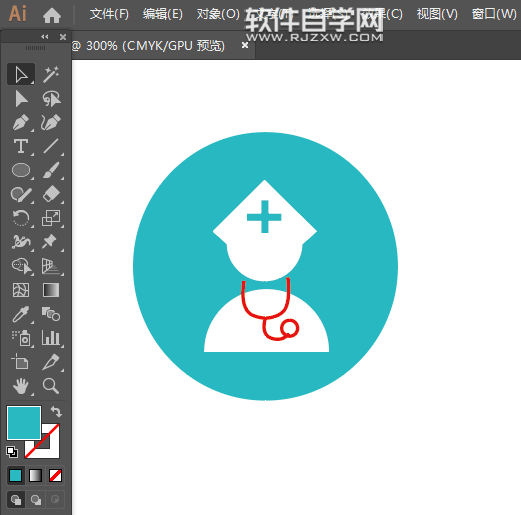Select the Selection tool (black arrow)
The width and height of the screenshot is (521, 515).
tap(21, 74)
